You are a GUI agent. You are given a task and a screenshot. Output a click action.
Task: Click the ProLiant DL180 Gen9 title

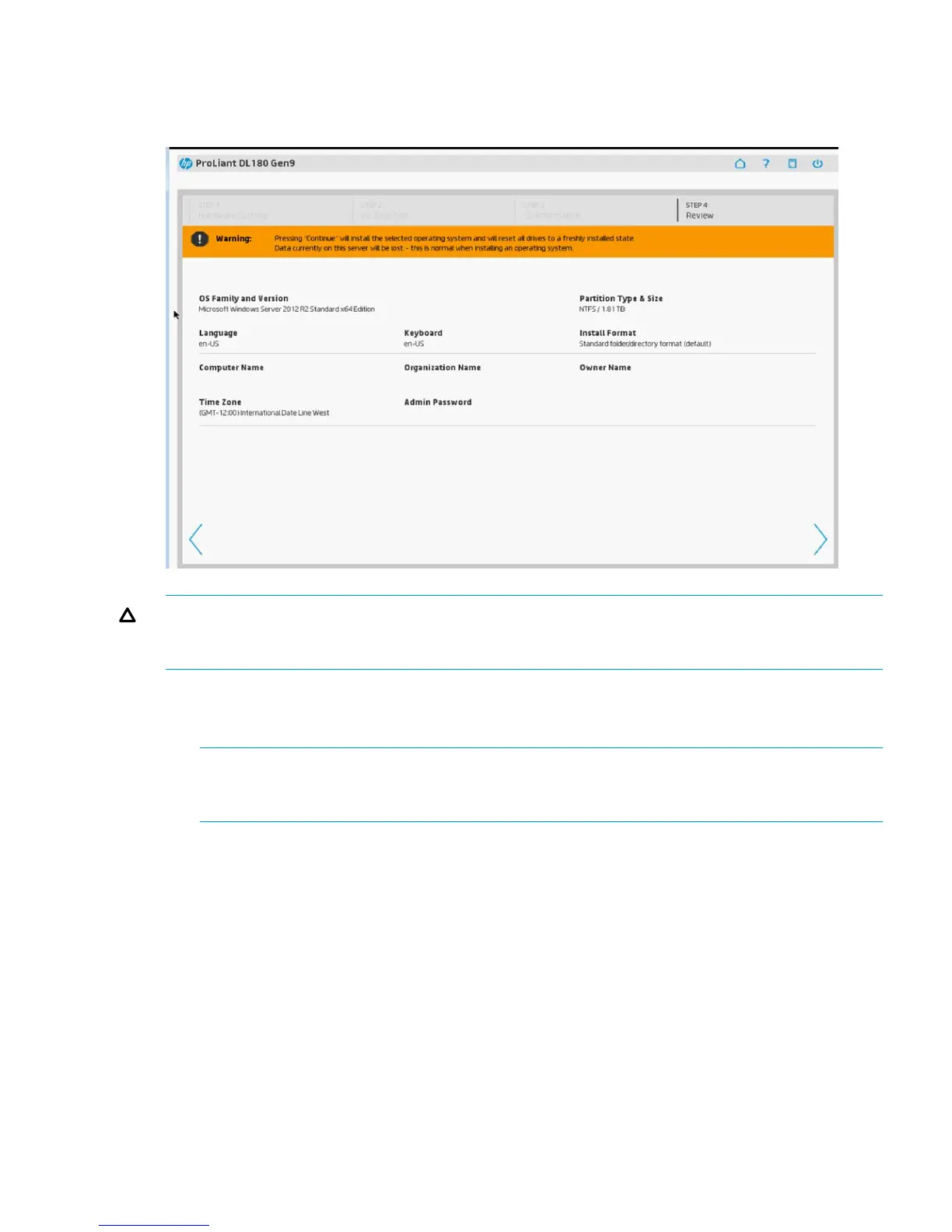tap(245, 163)
